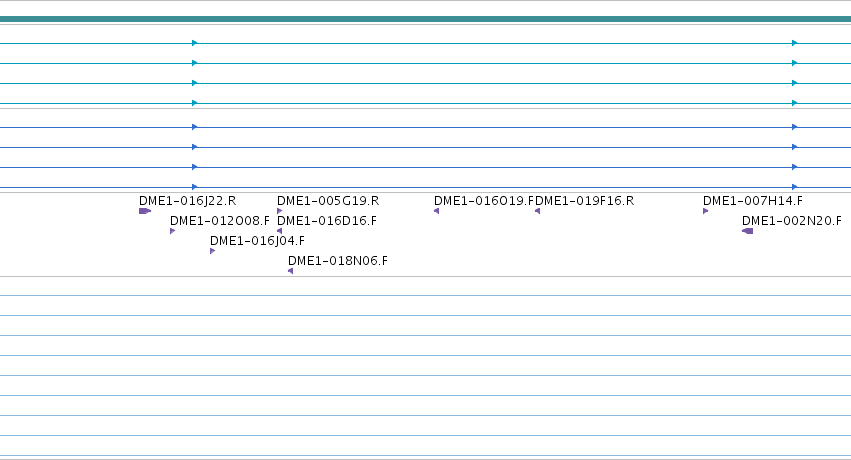
Task: Select the DME1-012O08.F feature label
Action: click(219, 221)
